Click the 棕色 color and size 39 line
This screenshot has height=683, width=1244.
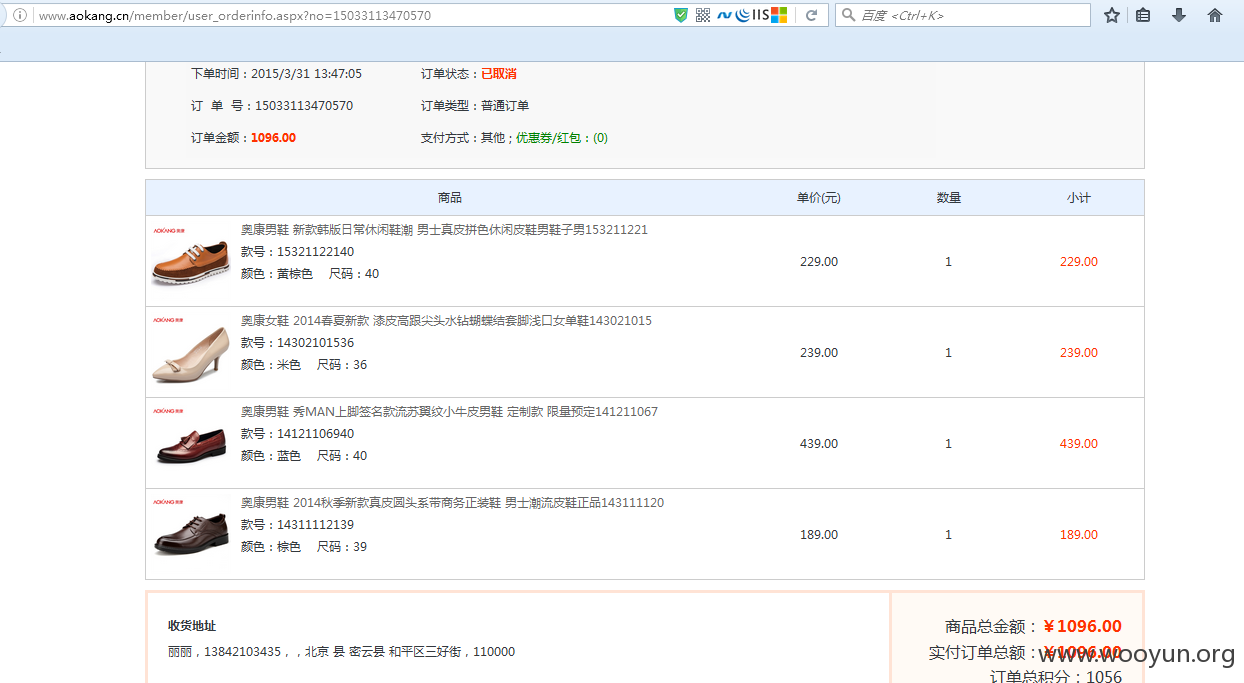coord(304,547)
